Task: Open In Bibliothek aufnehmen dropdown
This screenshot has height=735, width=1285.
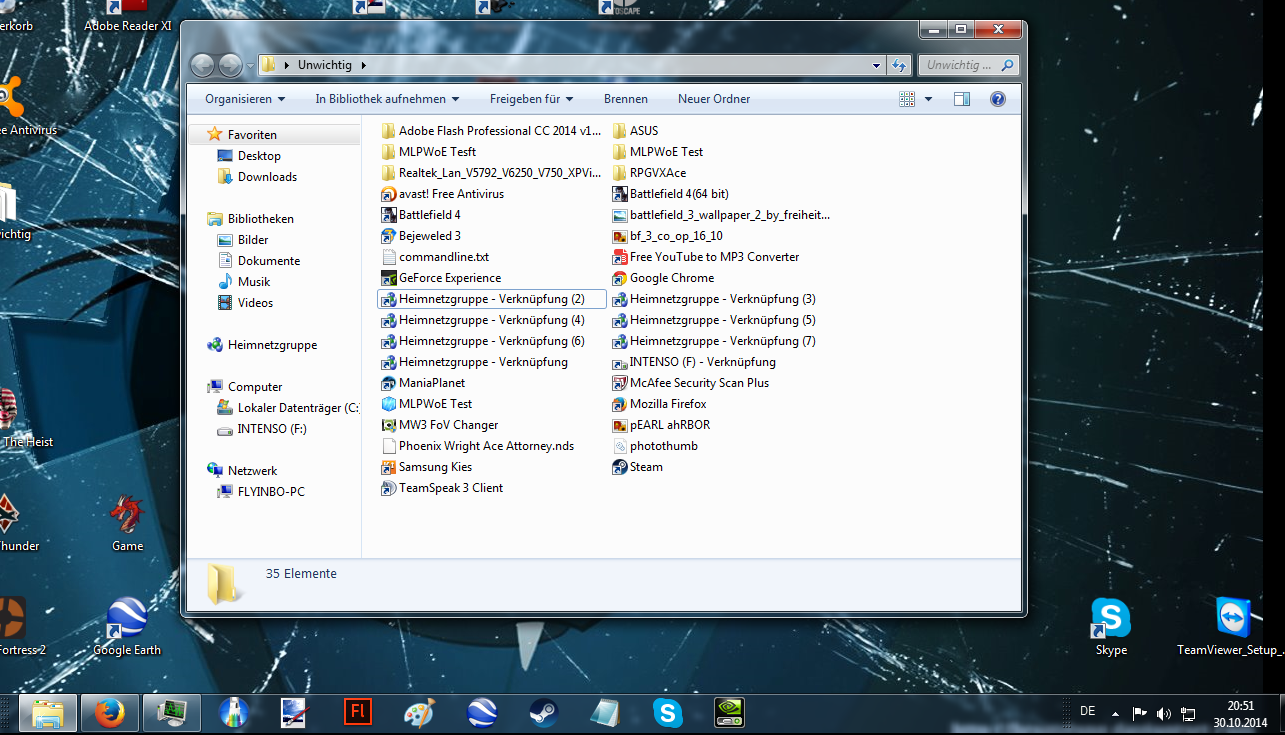Action: [387, 99]
